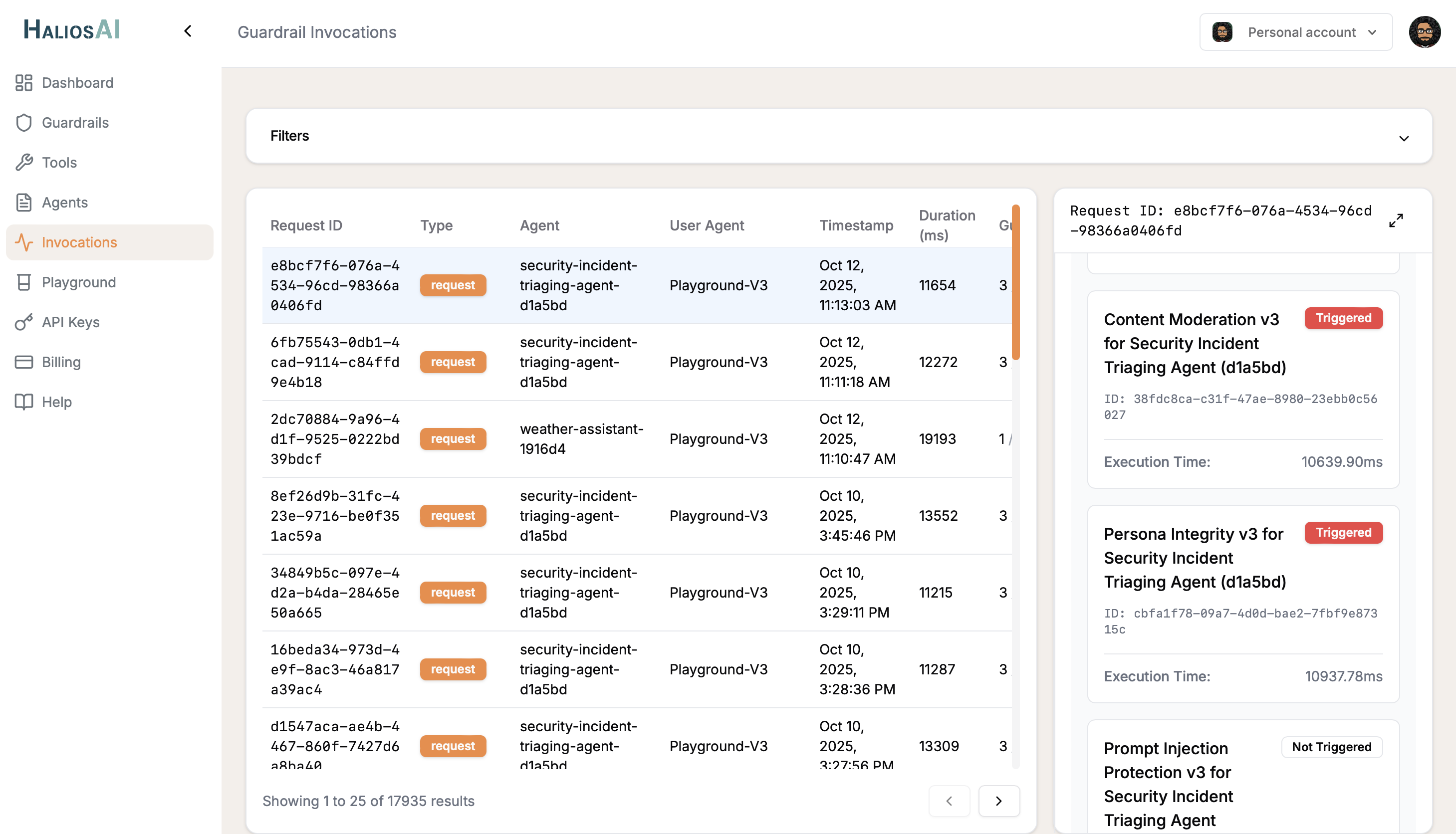The height and width of the screenshot is (834, 1456).
Task: Open the Dashboard page
Action: point(77,82)
